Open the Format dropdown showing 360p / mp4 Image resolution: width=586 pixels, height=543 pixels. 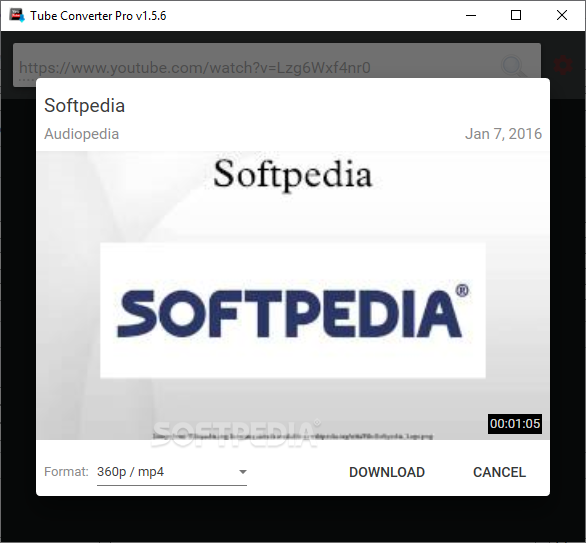tap(172, 472)
